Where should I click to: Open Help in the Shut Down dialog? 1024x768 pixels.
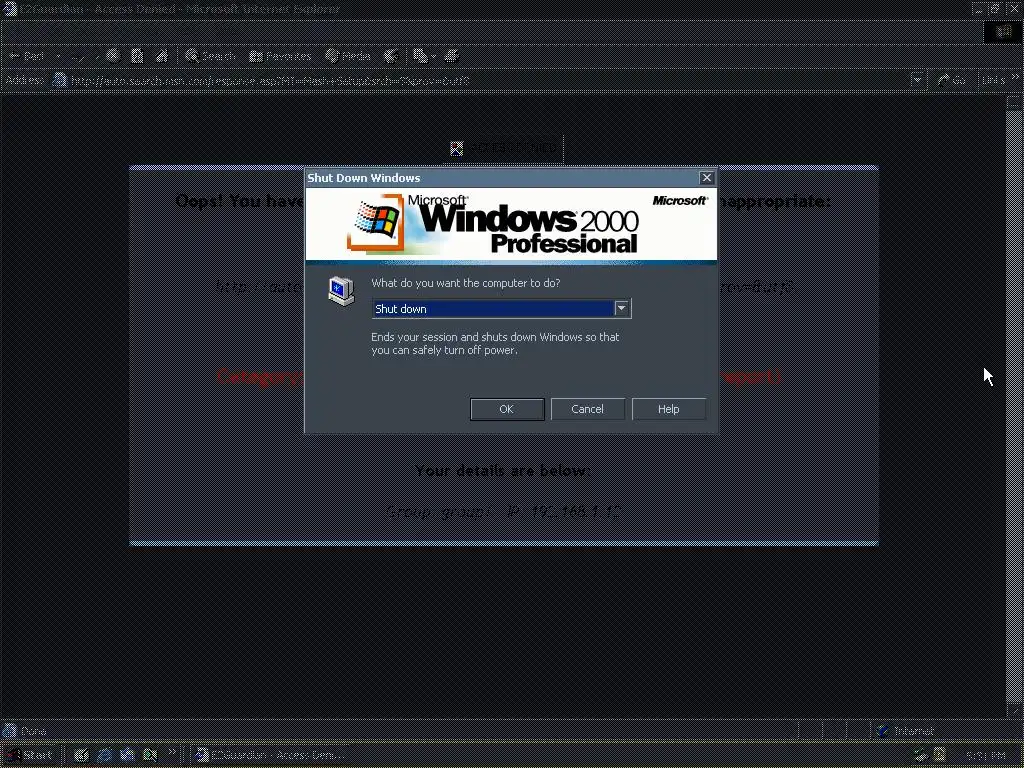[x=668, y=409]
